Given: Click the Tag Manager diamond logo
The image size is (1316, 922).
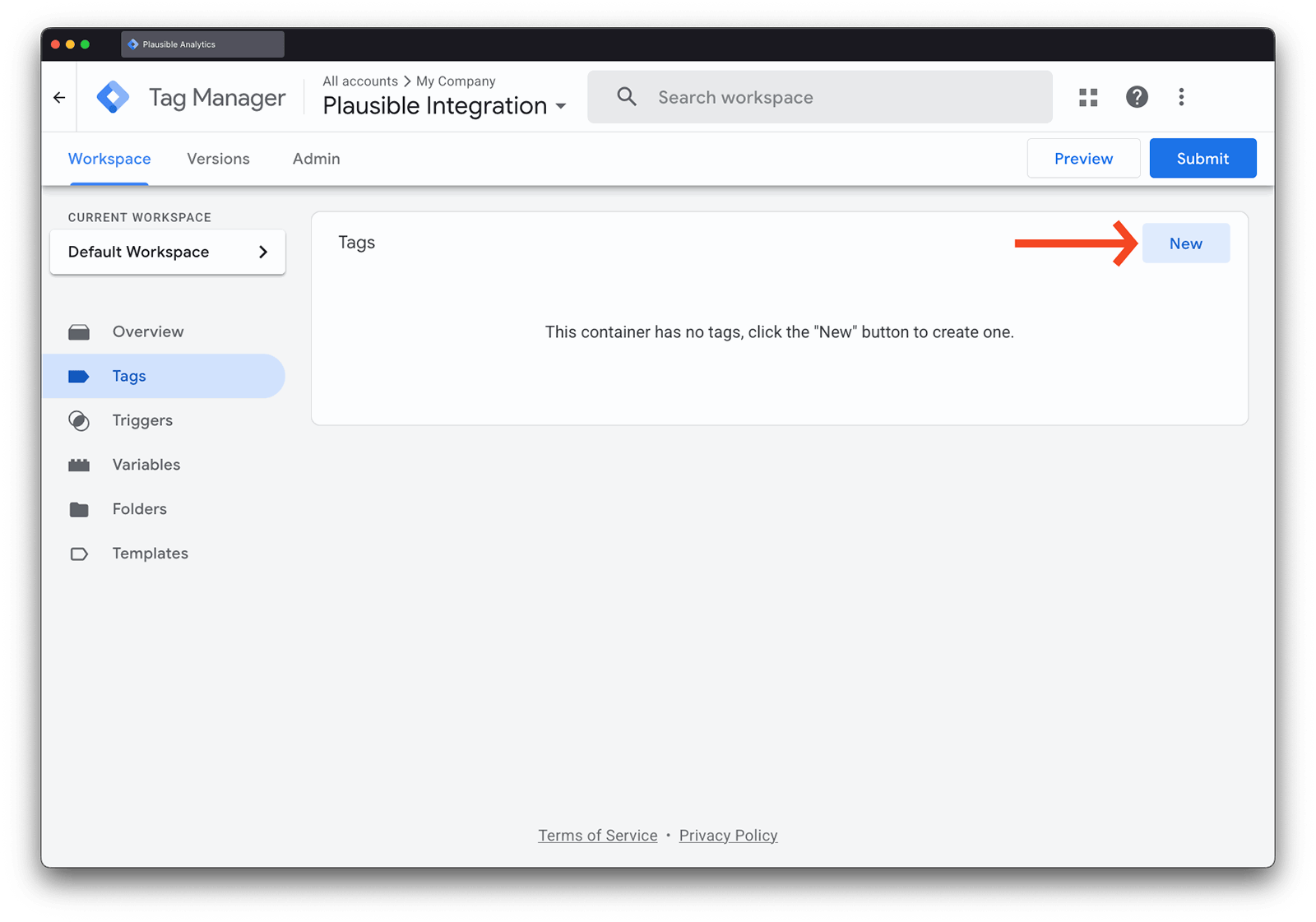Looking at the screenshot, I should [x=113, y=97].
